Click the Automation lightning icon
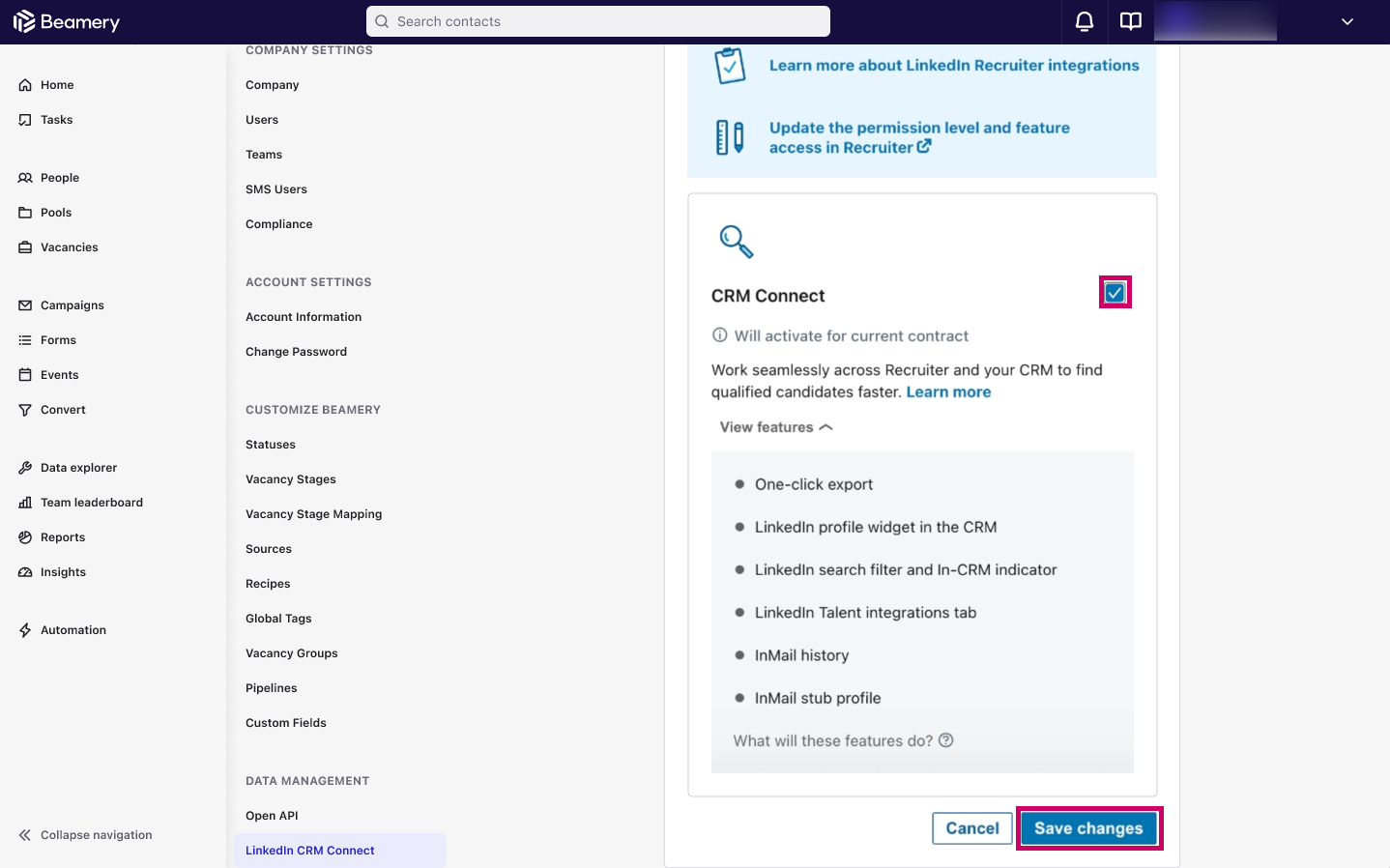This screenshot has width=1390, height=868. [25, 630]
